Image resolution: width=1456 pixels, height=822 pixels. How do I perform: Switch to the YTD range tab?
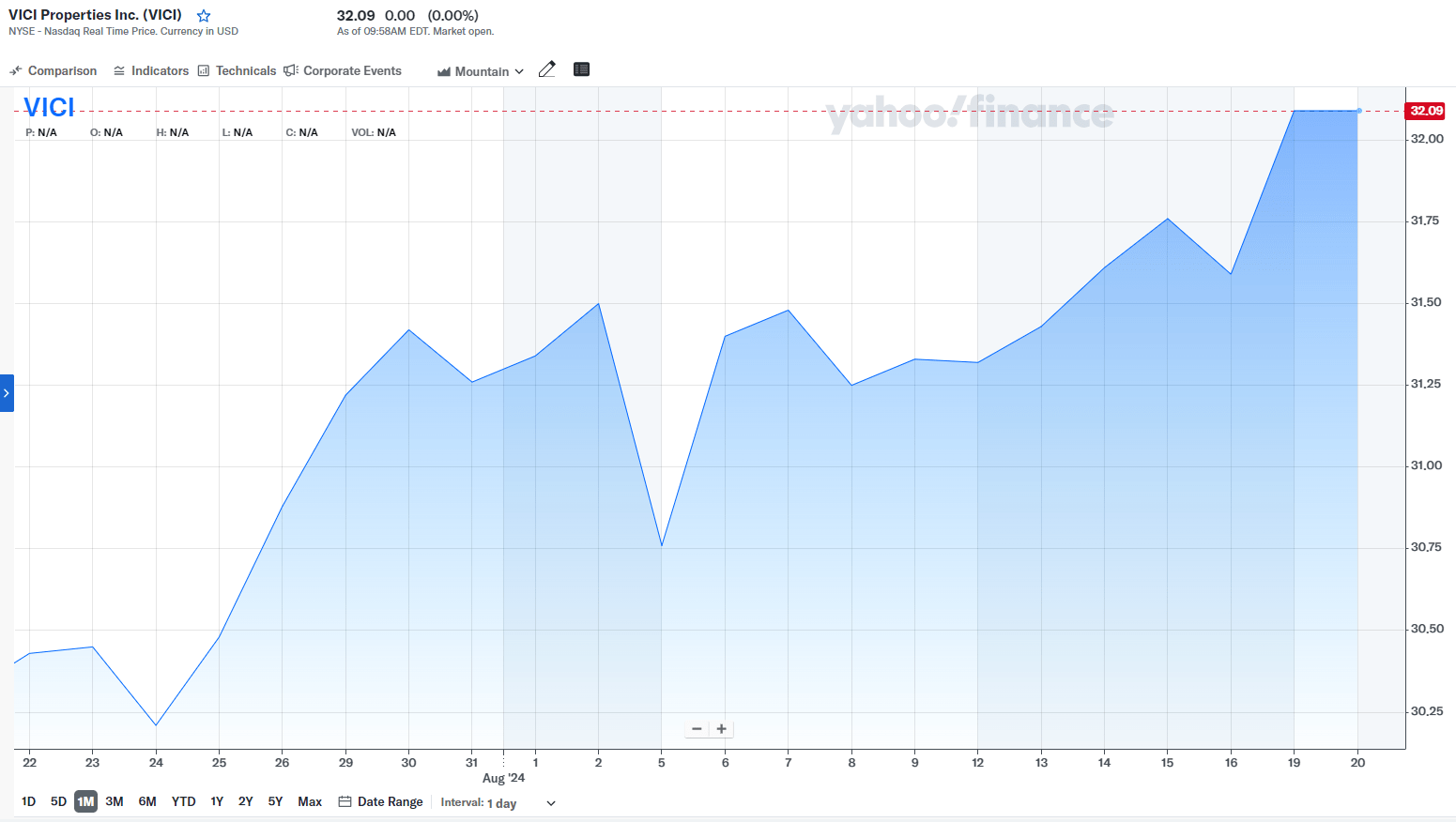183,801
